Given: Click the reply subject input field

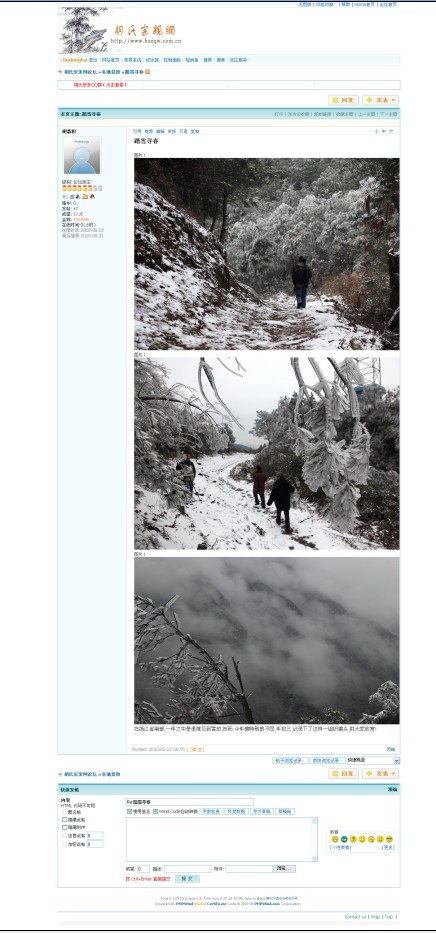Looking at the screenshot, I should [x=190, y=802].
